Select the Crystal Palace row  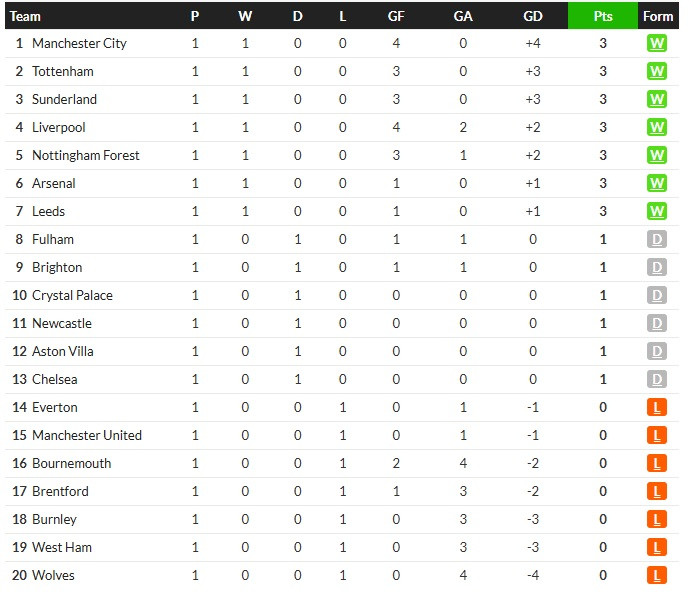(342, 295)
